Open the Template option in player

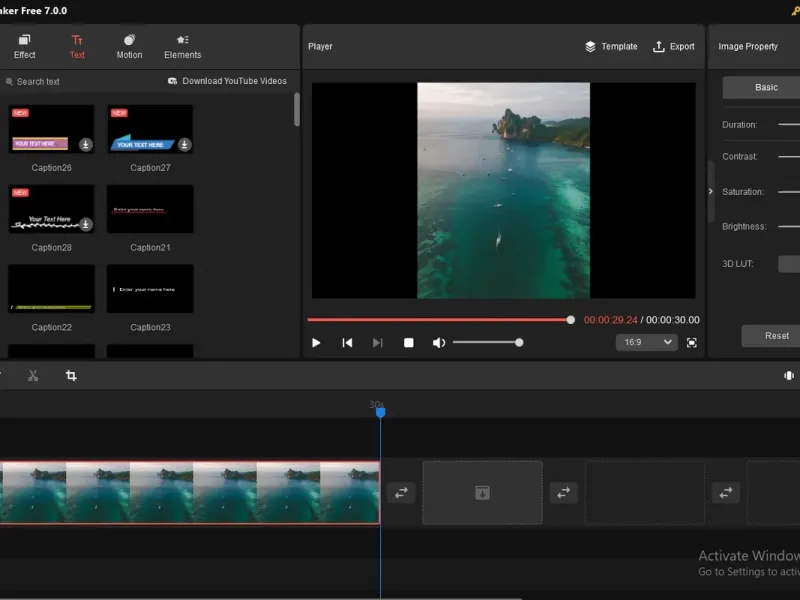611,46
